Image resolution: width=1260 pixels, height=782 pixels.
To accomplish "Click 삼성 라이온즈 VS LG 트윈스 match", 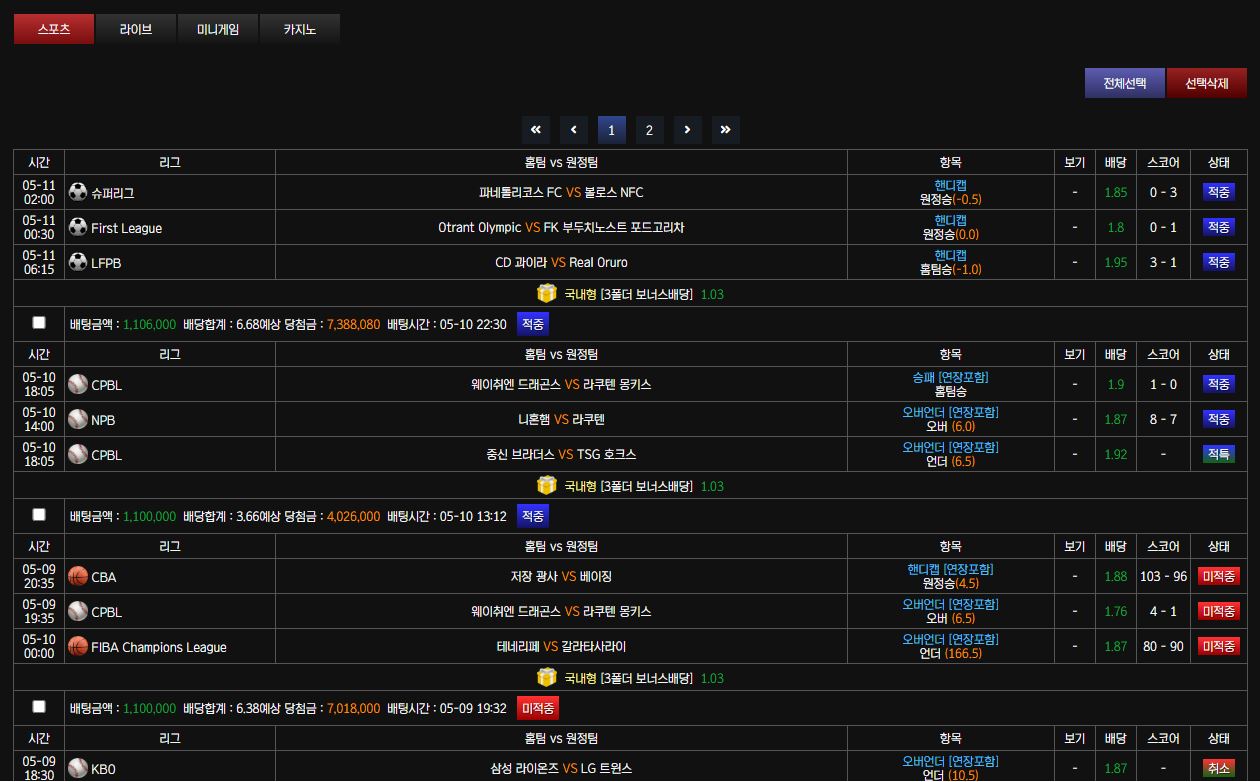I will (561, 768).
